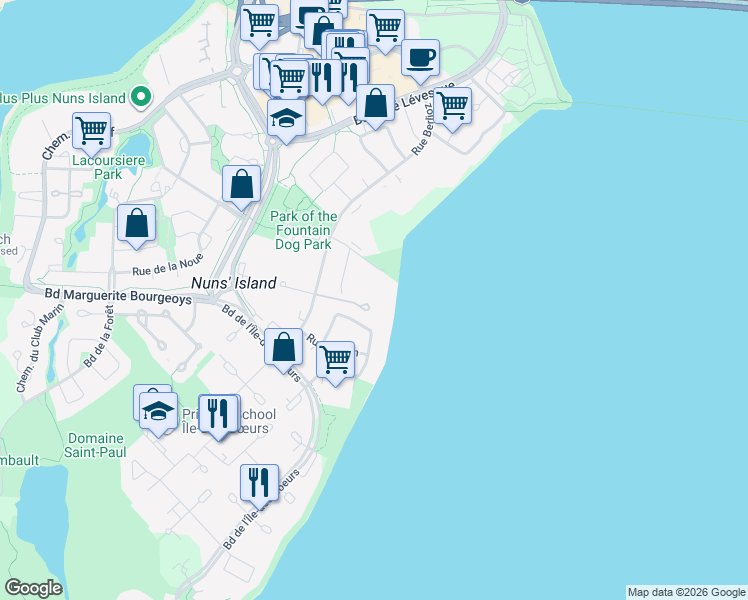
Task: Open the shopping bag marker above Rue de la Noue
Action: [136, 223]
